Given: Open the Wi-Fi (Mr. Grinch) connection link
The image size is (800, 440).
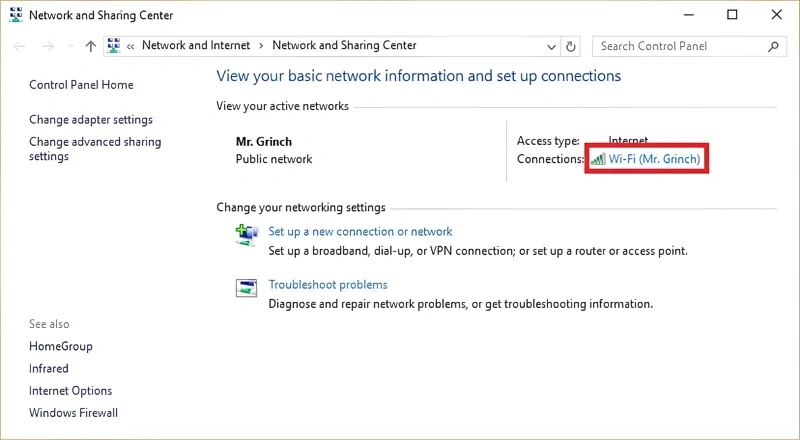Looking at the screenshot, I should tap(654, 160).
